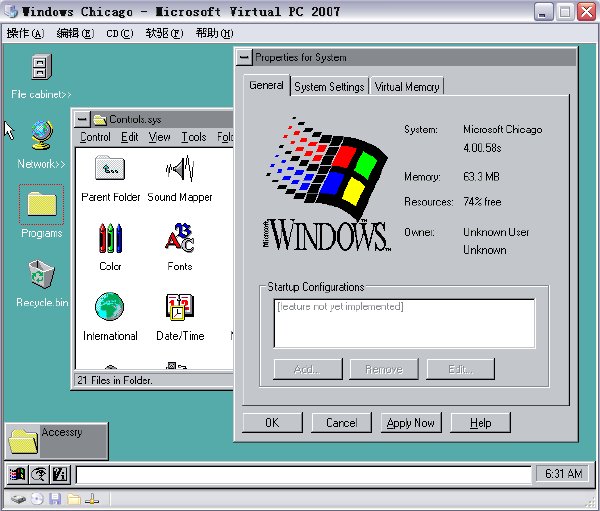Open the International globe control icon
Image resolution: width=600 pixels, height=511 pixels.
(x=110, y=306)
